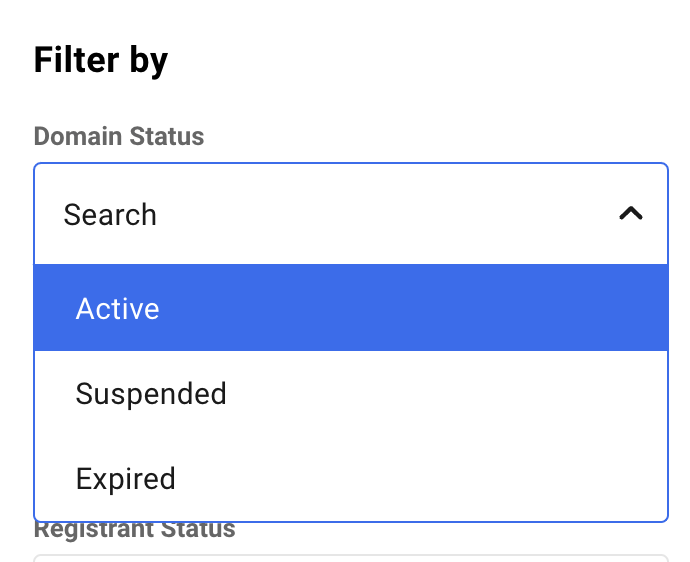The width and height of the screenshot is (690, 562).
Task: Select the last listed option, Expired
Action: (351, 478)
